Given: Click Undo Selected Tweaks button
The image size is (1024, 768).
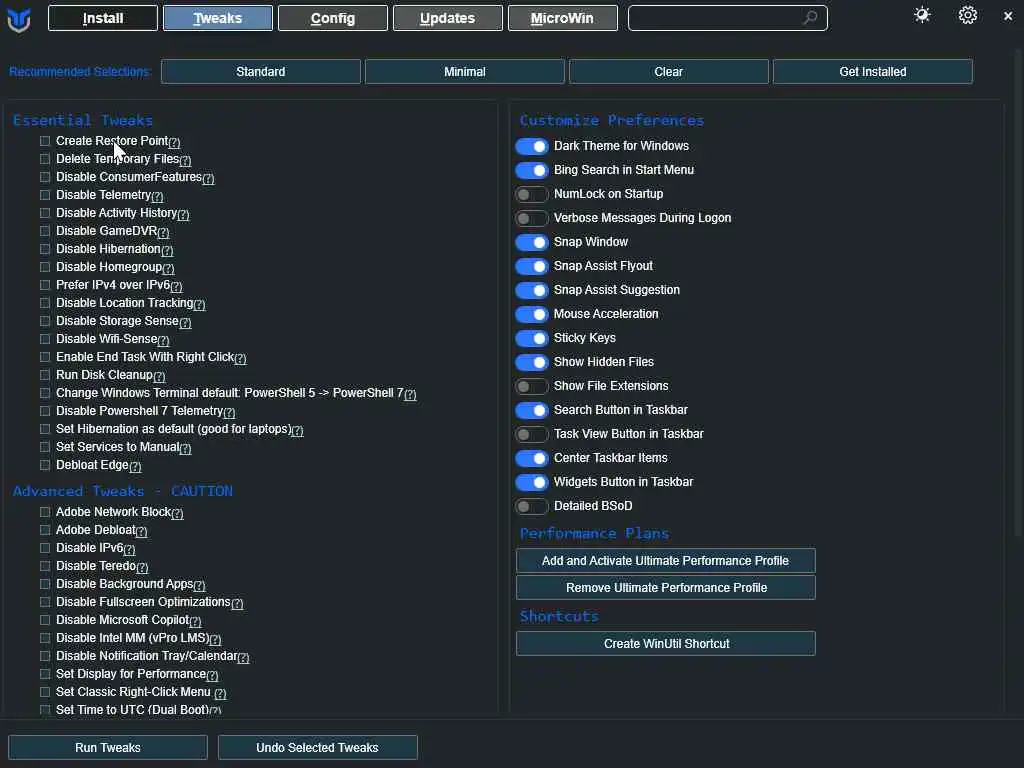Looking at the screenshot, I should point(317,747).
